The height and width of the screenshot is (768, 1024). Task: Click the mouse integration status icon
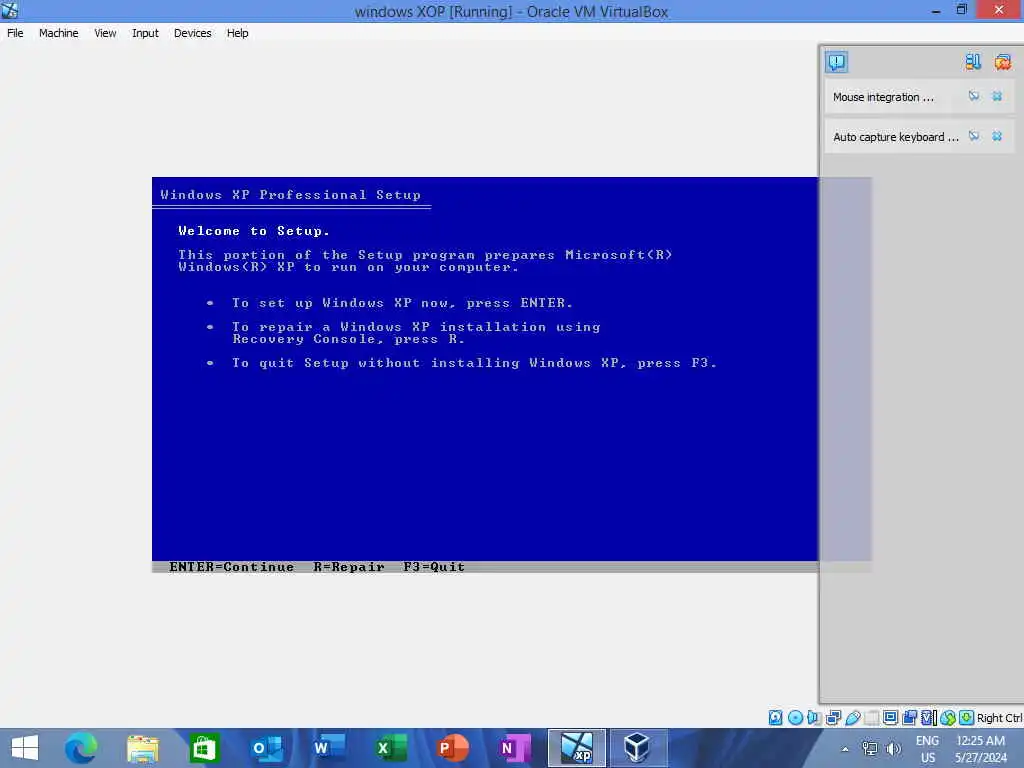(x=948, y=718)
